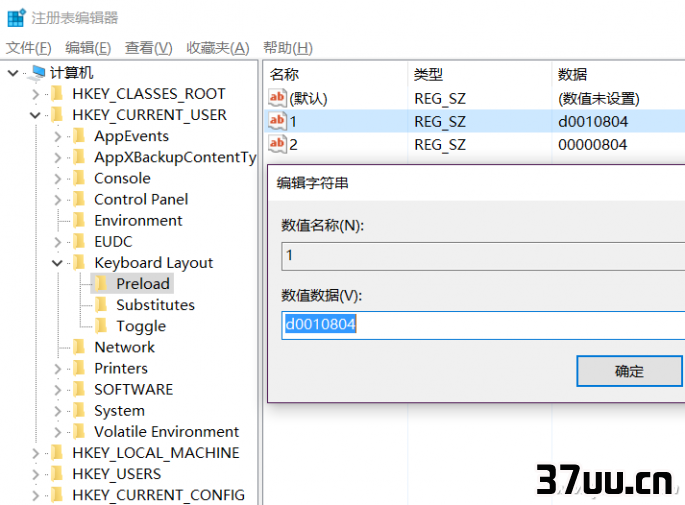Expand the Volatile Environment key arrow
Viewport: 685px width, 505px height.
point(57,432)
